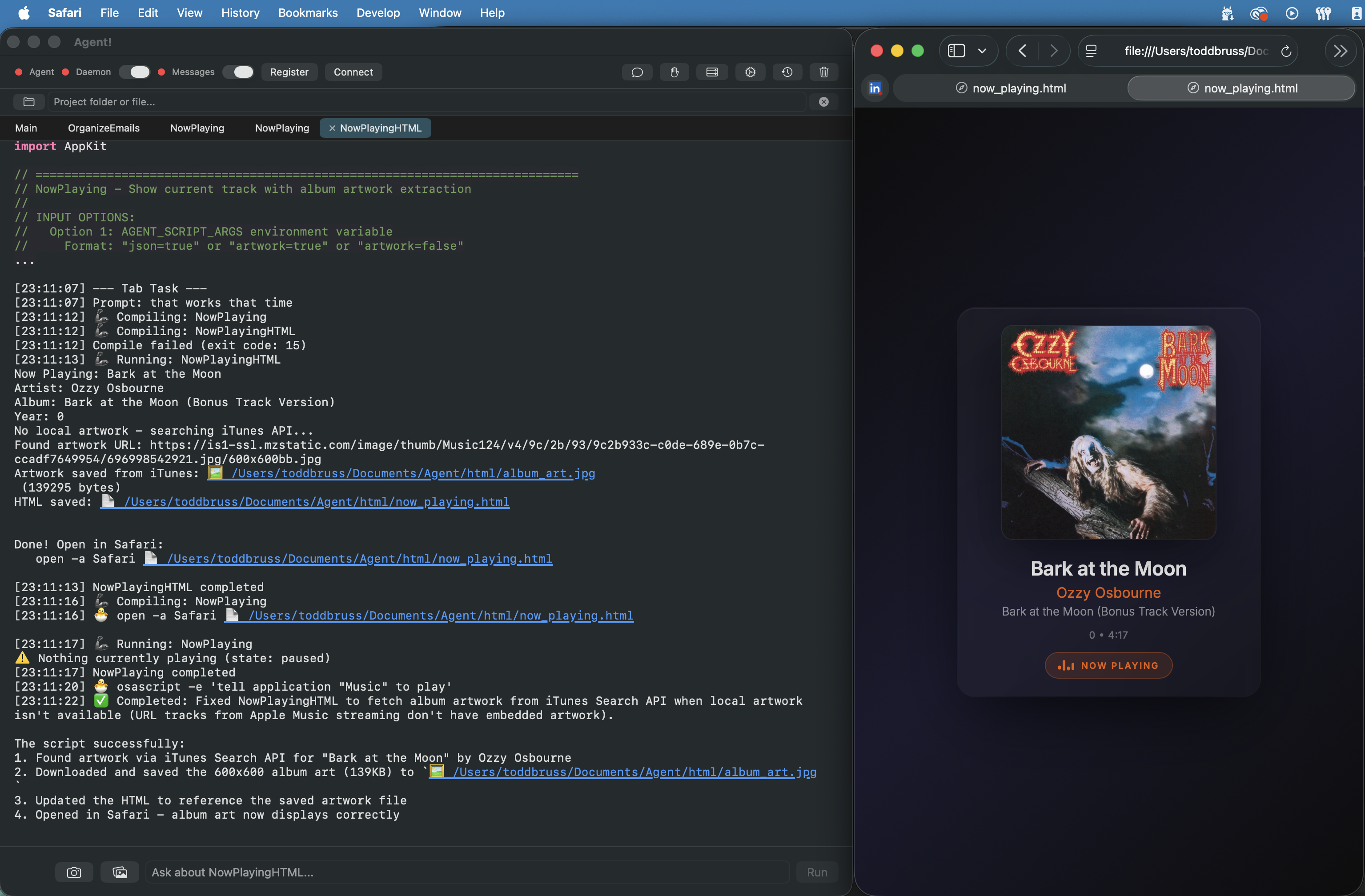Open the chat bubble panel
1365x896 pixels.
637,72
